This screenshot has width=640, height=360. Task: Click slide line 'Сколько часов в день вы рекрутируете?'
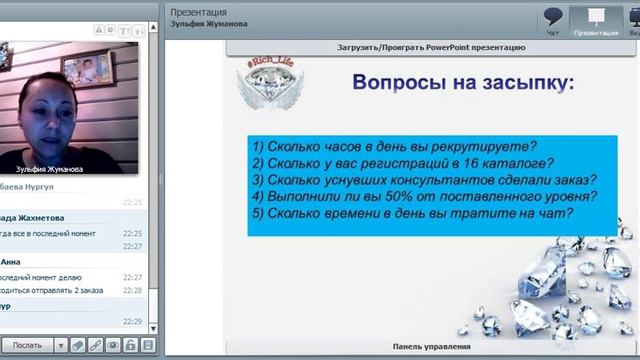pos(394,147)
